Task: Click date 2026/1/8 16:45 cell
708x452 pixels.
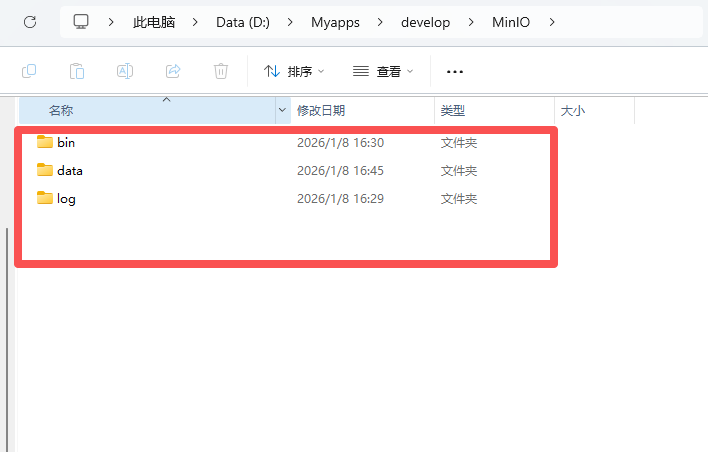Action: 340,170
